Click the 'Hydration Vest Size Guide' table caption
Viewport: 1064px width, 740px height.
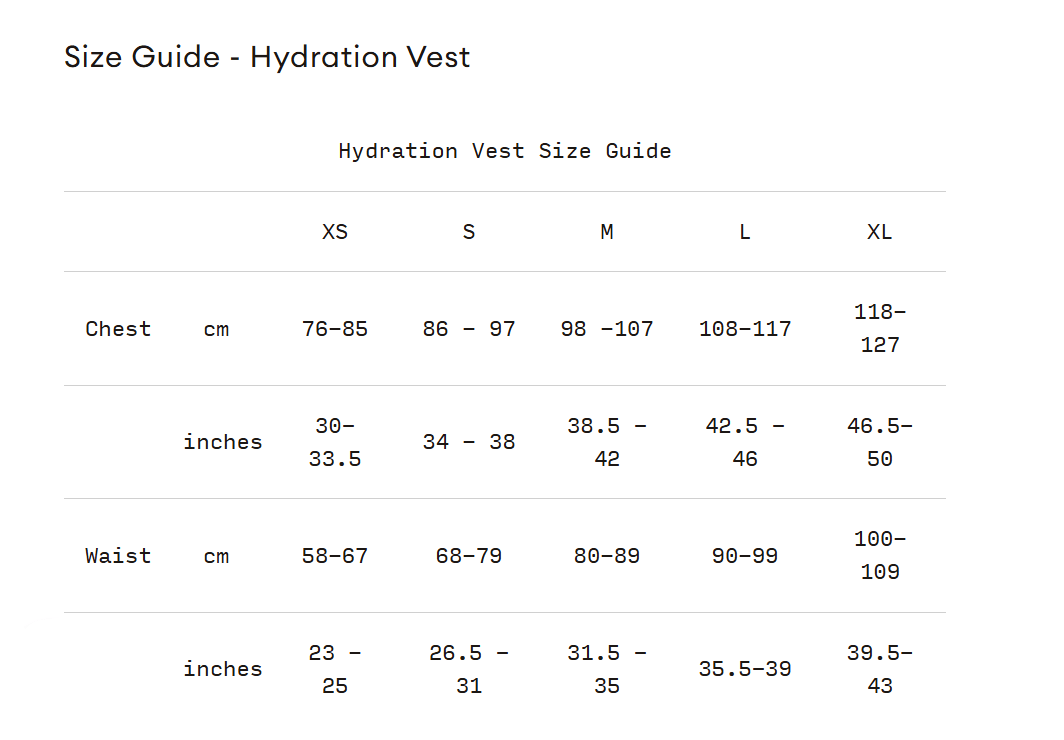coord(504,151)
